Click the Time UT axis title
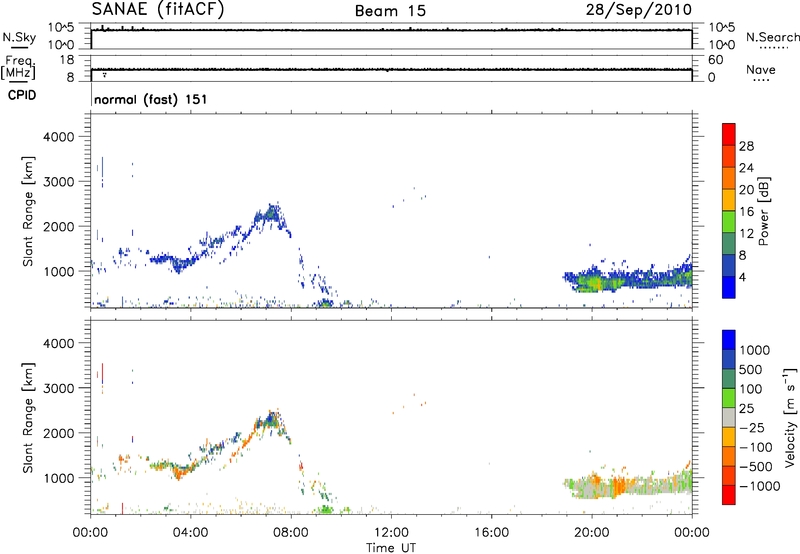Viewport: 800px width, 554px height. (391, 548)
